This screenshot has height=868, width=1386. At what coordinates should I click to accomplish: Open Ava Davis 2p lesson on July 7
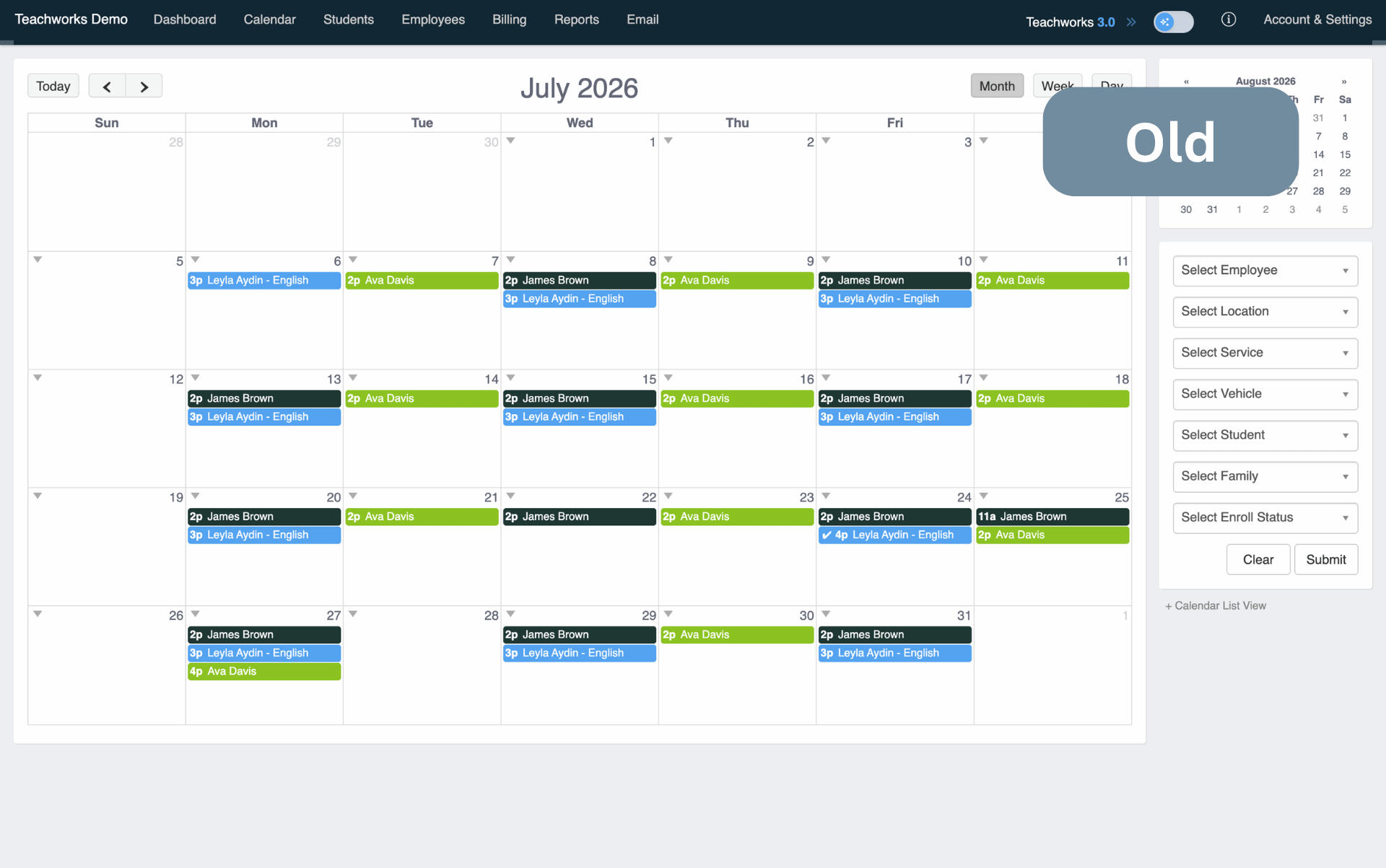[422, 281]
